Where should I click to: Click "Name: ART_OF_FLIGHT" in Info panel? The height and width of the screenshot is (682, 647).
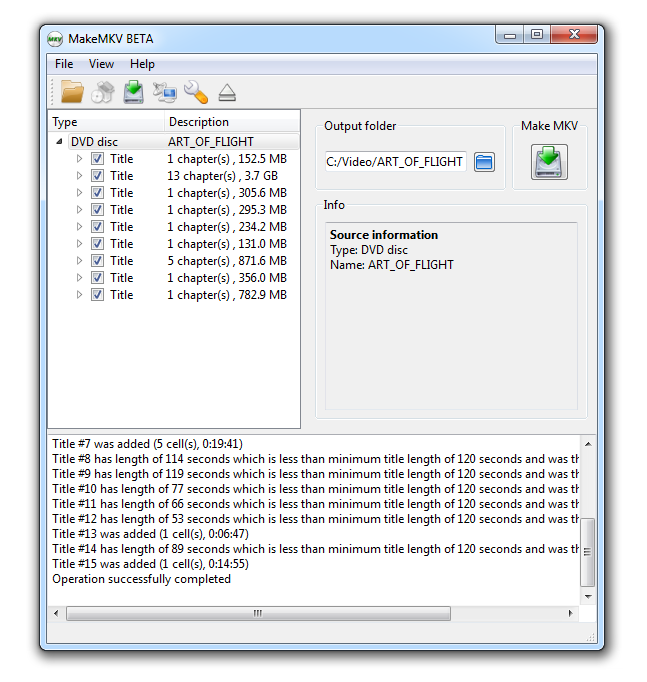tap(392, 265)
